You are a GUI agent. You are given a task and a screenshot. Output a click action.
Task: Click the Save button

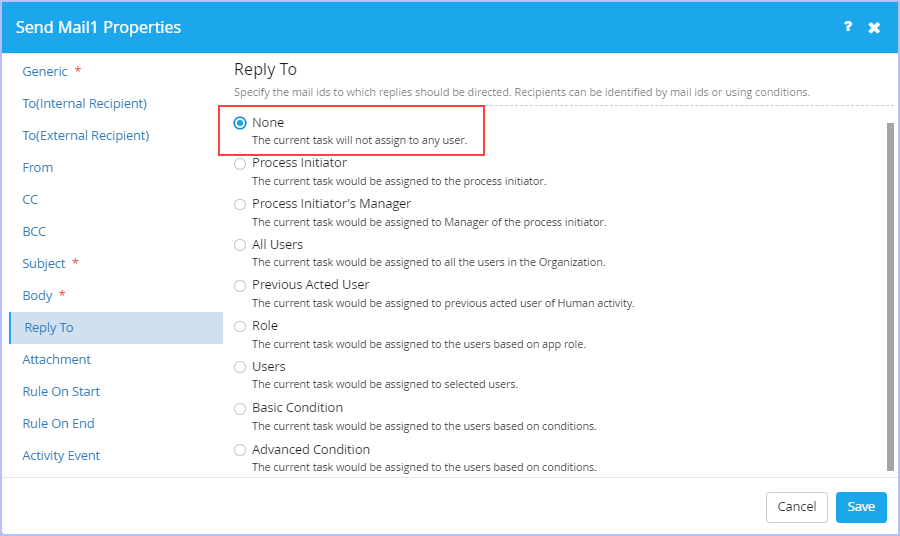point(861,507)
